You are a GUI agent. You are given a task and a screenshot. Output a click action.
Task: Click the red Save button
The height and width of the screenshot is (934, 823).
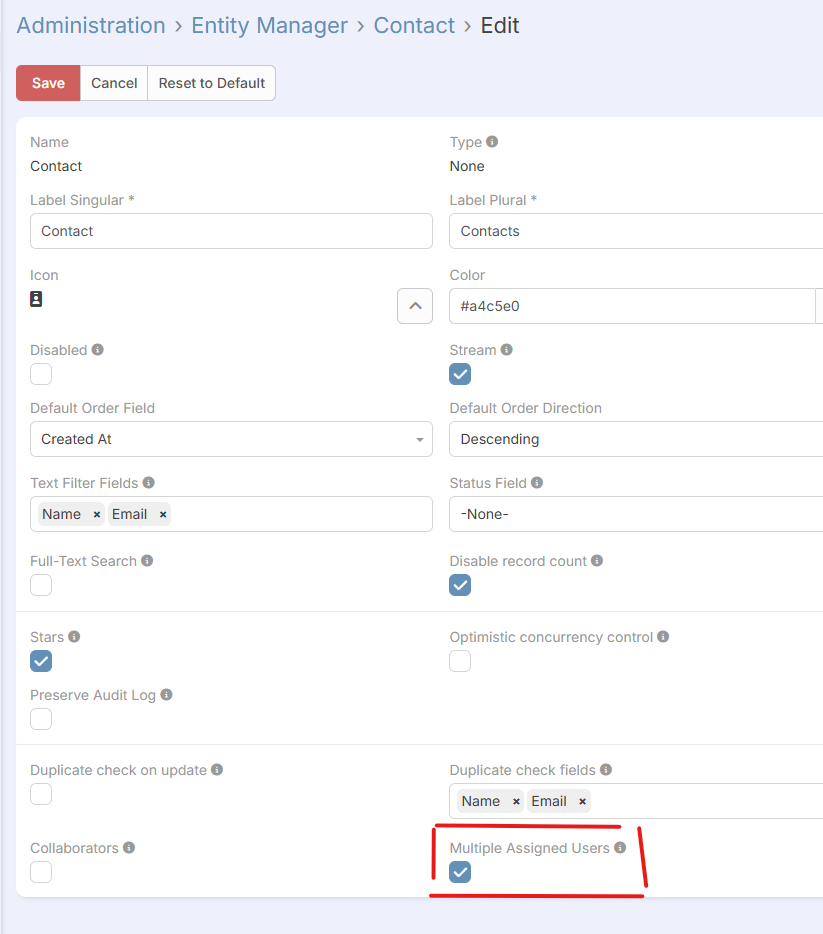48,83
